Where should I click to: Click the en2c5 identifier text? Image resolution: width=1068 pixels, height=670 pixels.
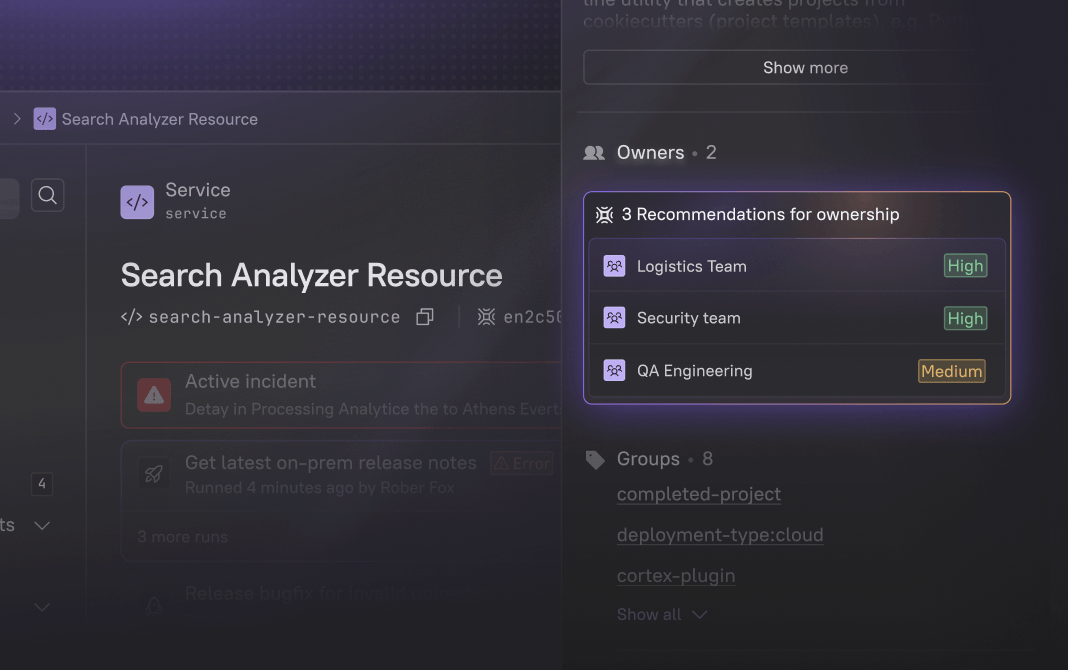(532, 317)
